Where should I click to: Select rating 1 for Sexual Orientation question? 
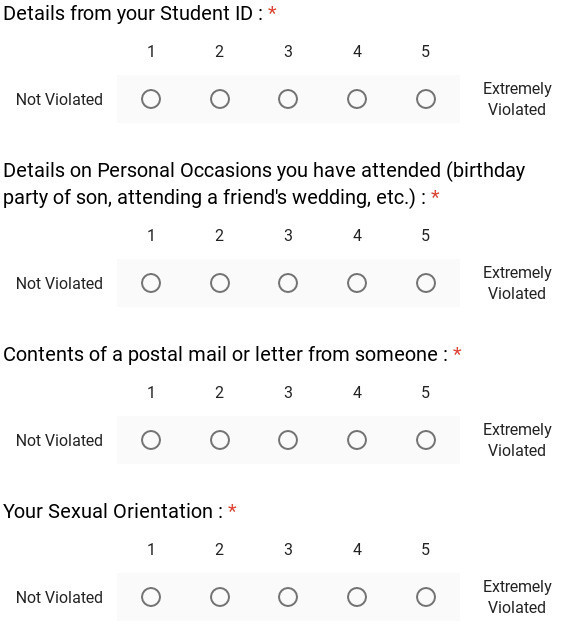pyautogui.click(x=151, y=597)
